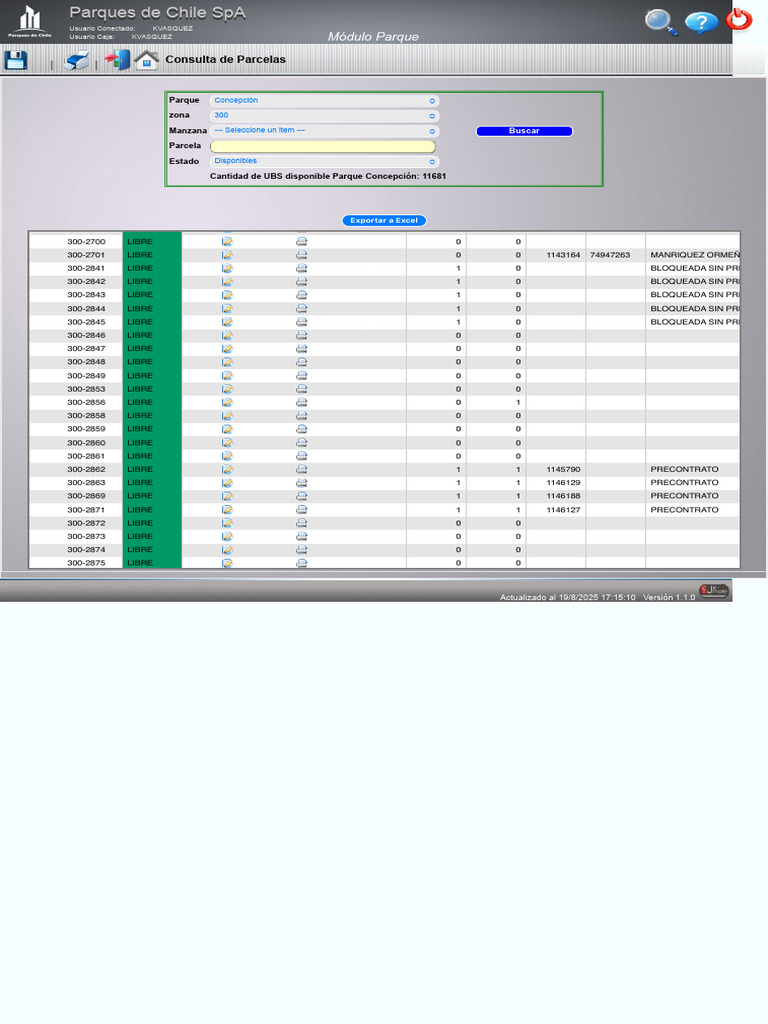Click print icon for parcel 300-2862
The width and height of the screenshot is (768, 1024).
click(x=301, y=470)
